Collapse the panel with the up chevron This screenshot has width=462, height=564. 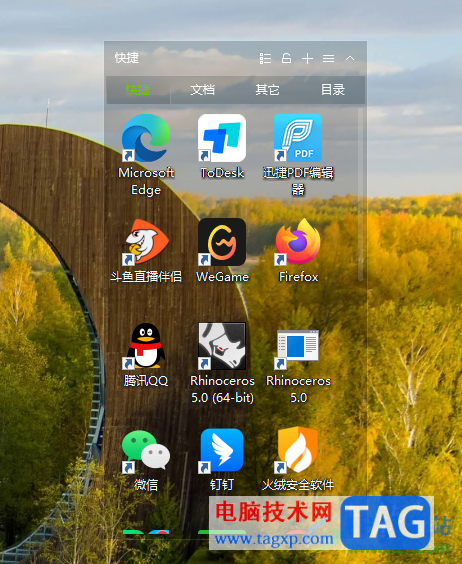click(350, 58)
